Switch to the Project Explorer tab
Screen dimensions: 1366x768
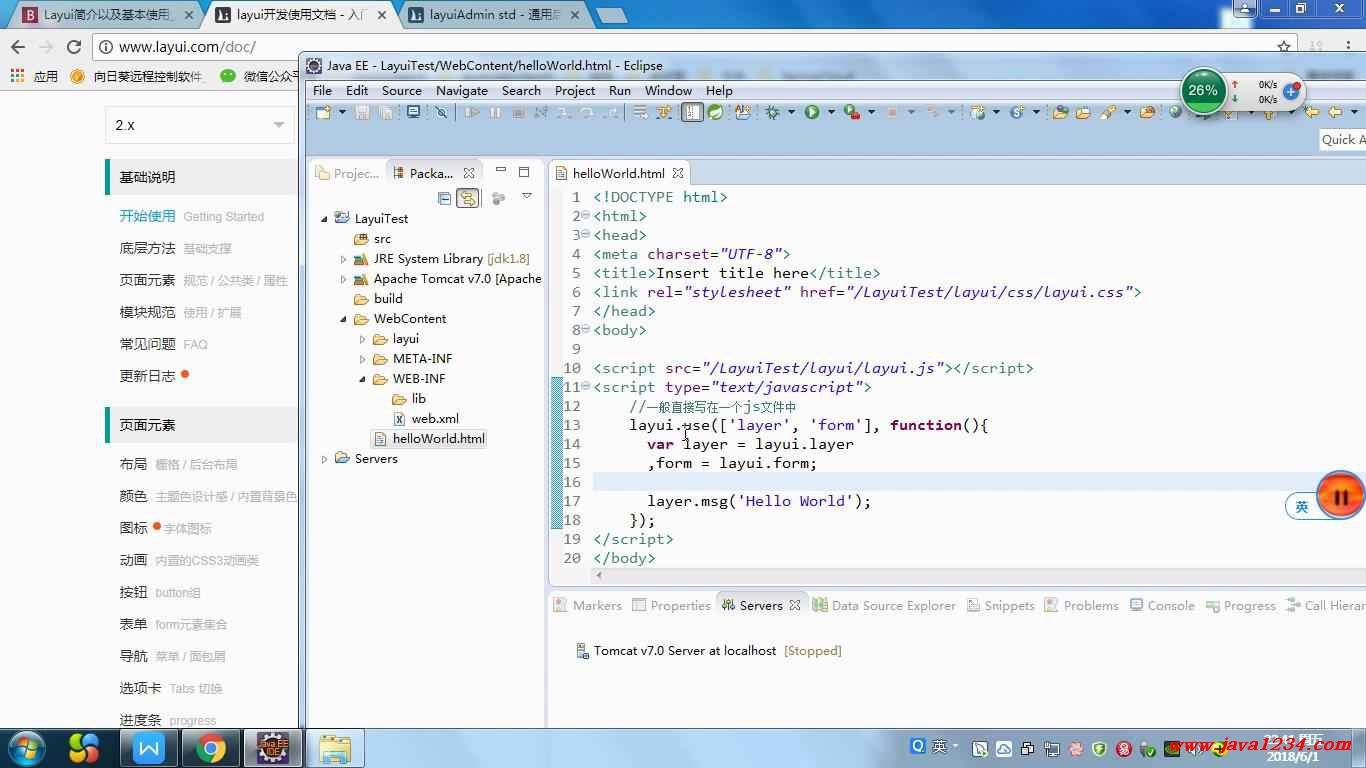point(348,173)
